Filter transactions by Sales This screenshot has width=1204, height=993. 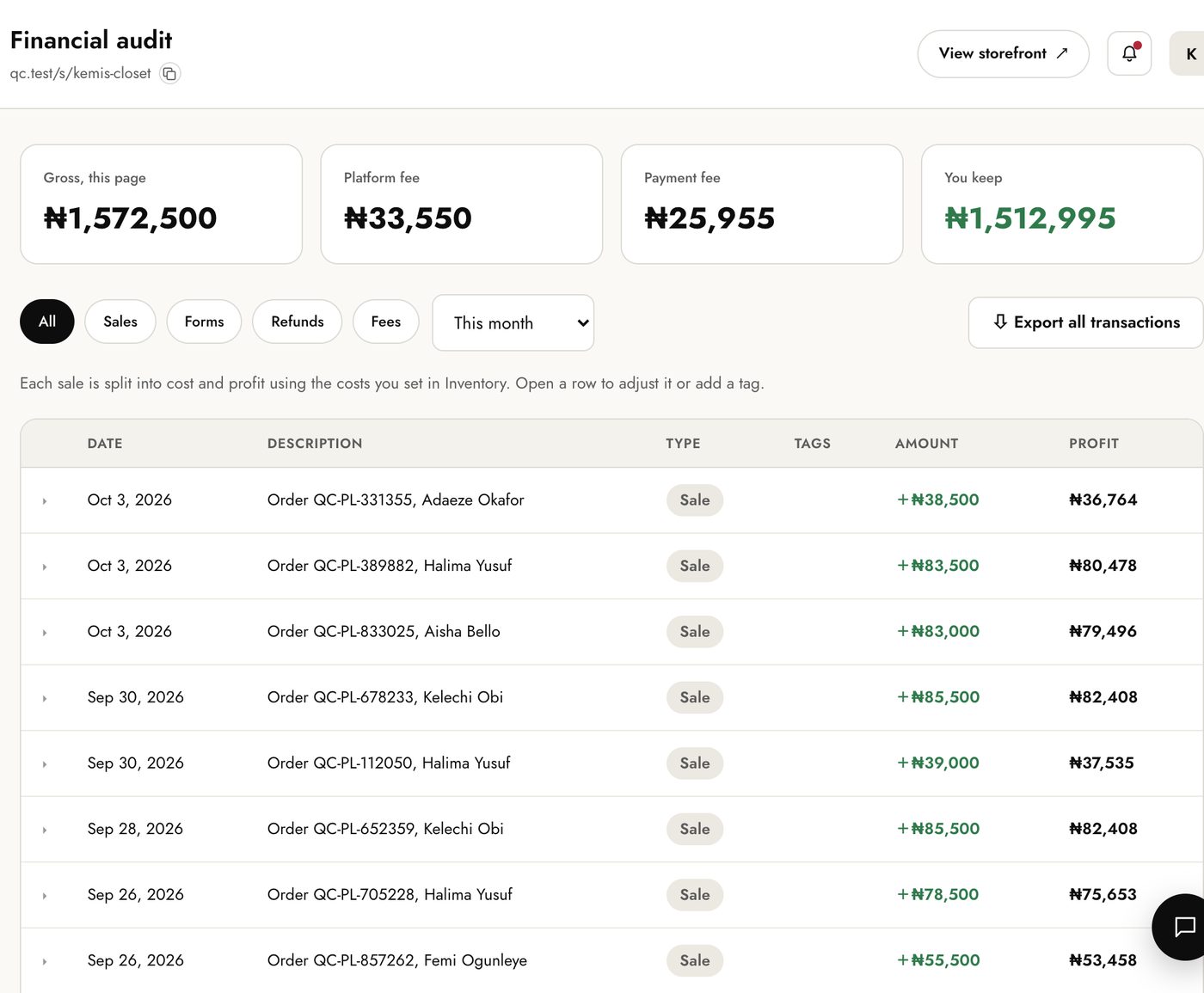(x=120, y=322)
